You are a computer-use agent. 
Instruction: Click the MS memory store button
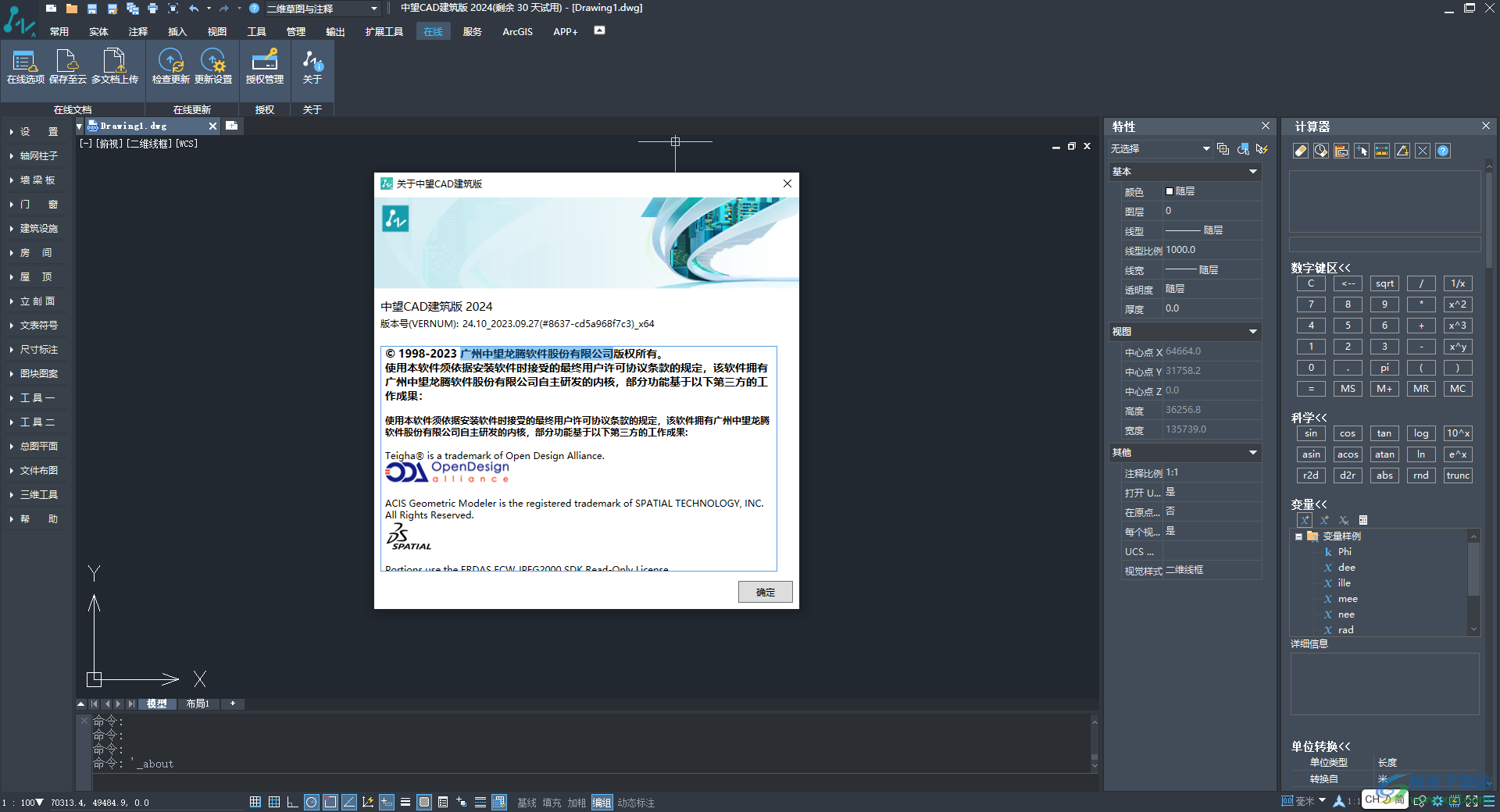(x=1348, y=389)
